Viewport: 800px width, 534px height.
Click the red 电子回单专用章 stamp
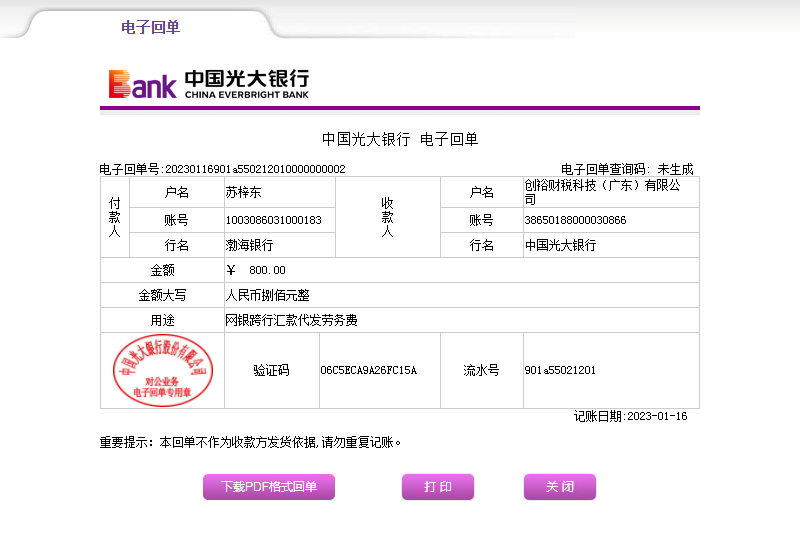coord(163,370)
